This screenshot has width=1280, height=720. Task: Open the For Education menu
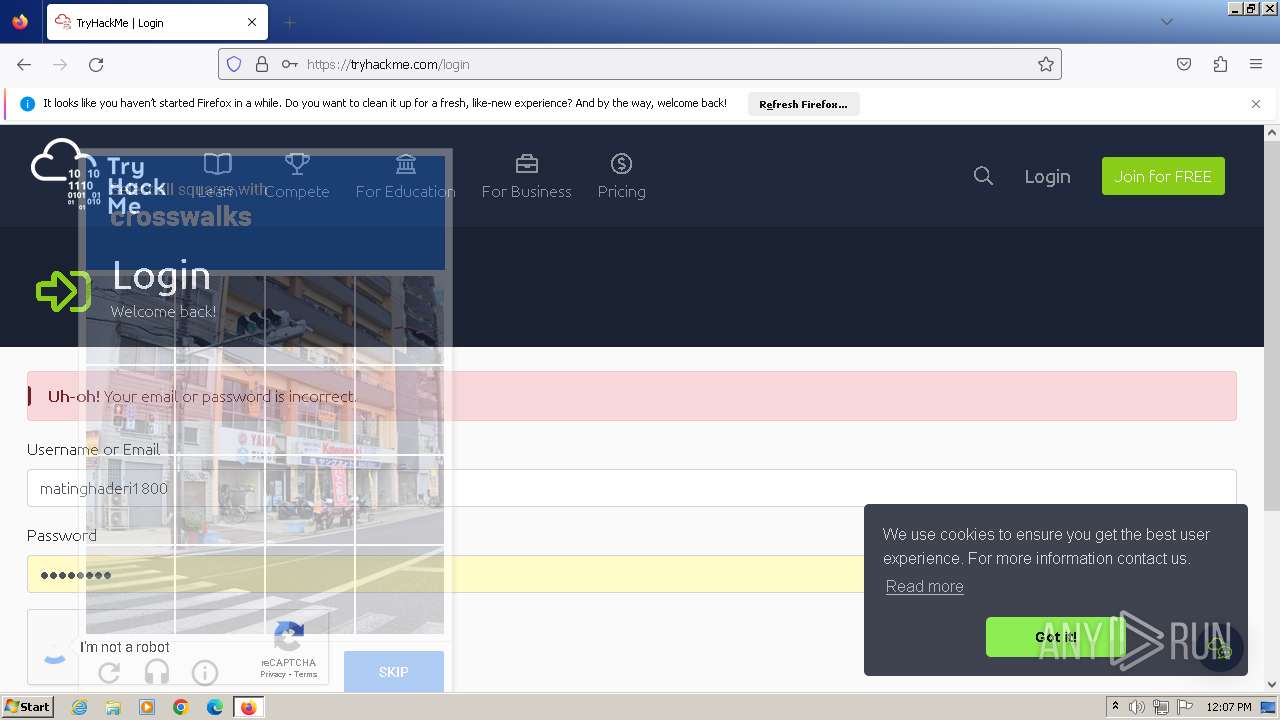point(405,176)
